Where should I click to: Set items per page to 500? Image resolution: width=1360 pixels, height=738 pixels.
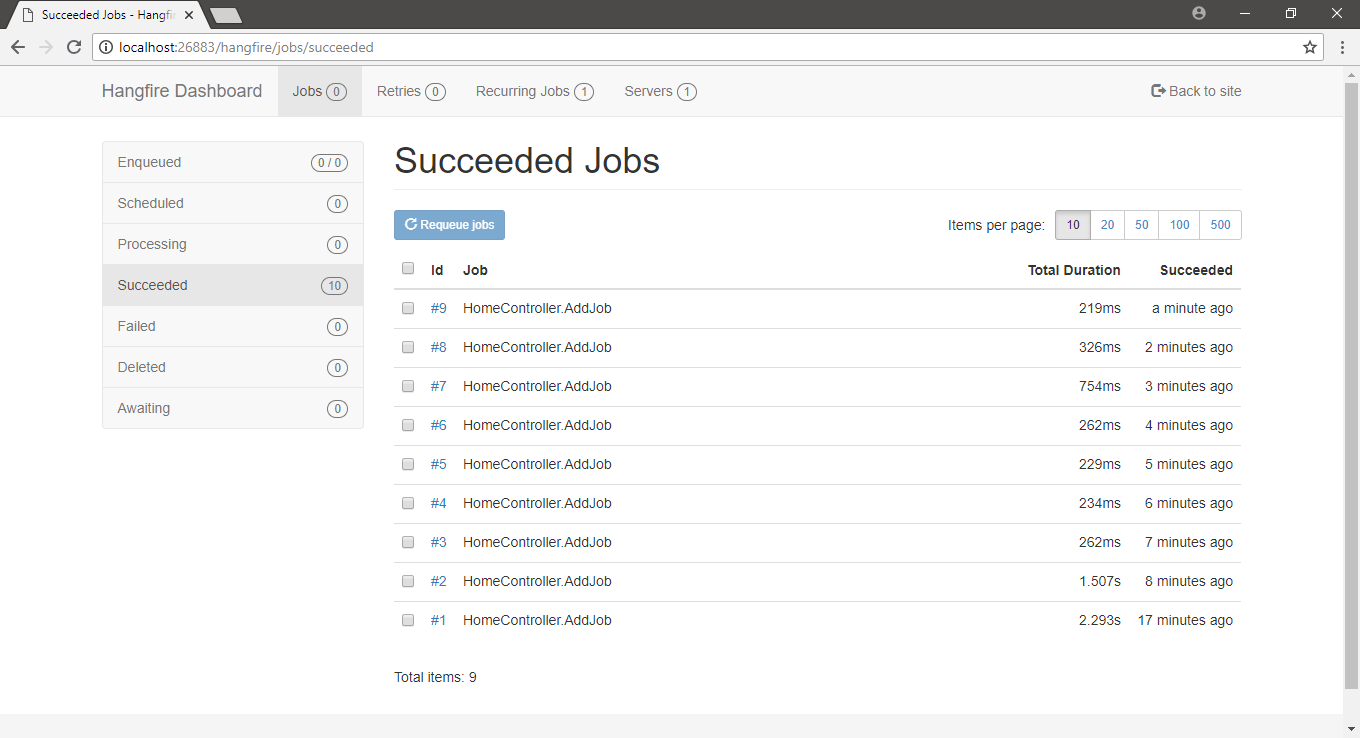(x=1220, y=225)
